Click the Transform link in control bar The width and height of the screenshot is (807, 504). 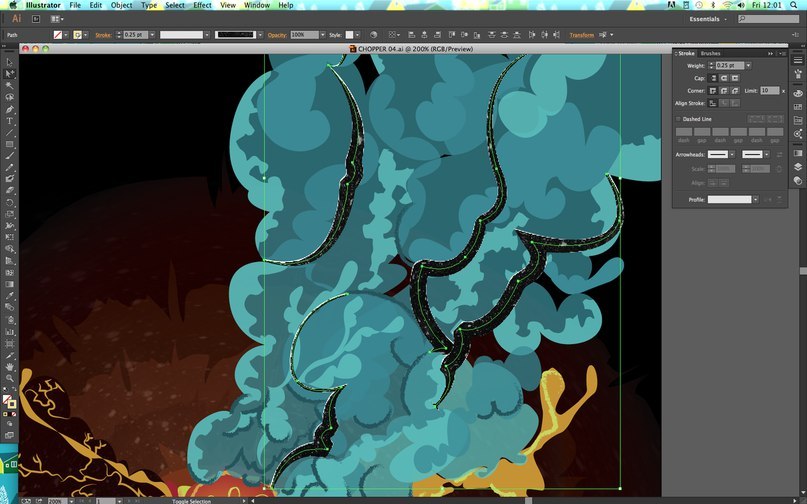(x=582, y=35)
